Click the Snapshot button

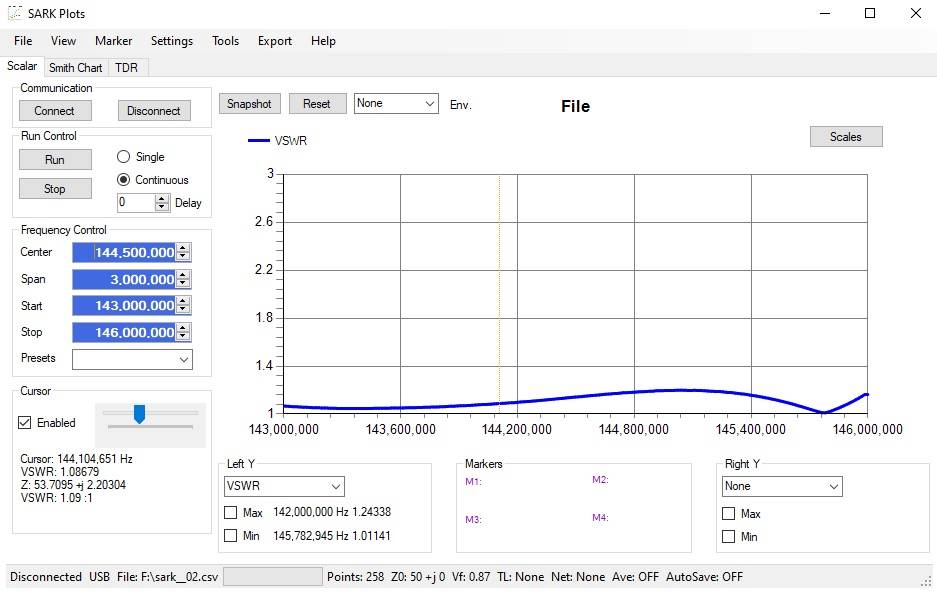pos(249,103)
